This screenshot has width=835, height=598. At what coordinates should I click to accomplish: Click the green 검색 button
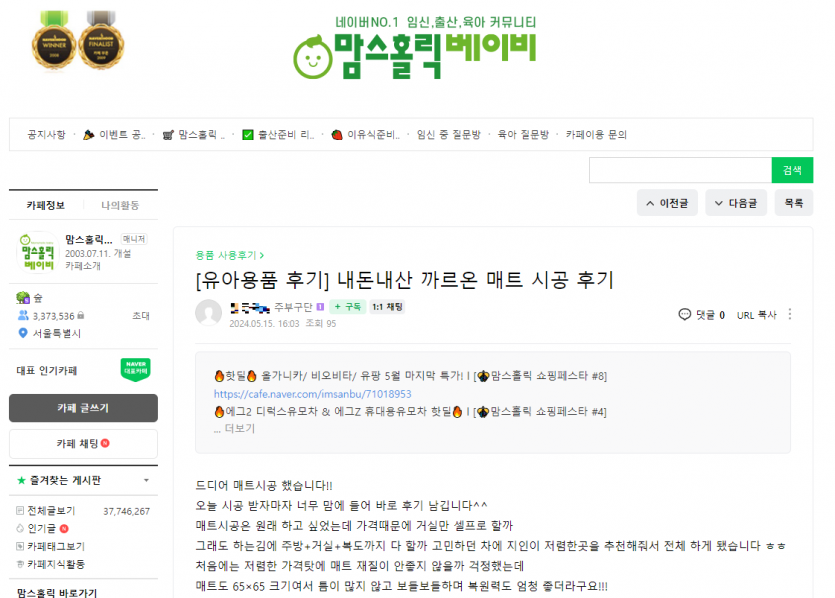click(792, 170)
